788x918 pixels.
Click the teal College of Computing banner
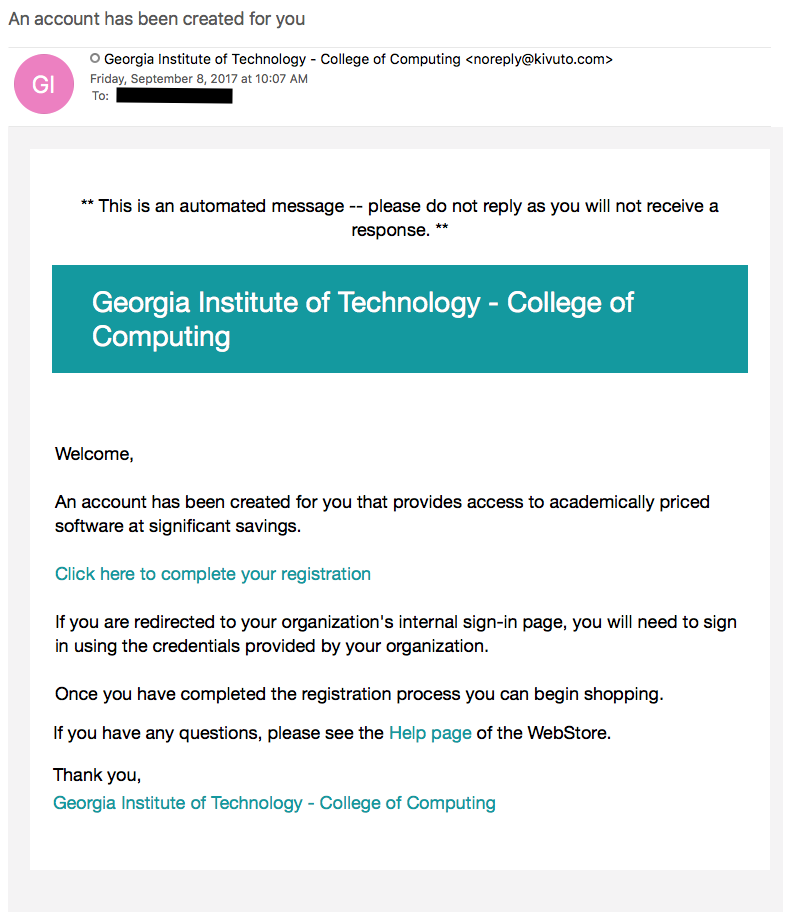400,319
